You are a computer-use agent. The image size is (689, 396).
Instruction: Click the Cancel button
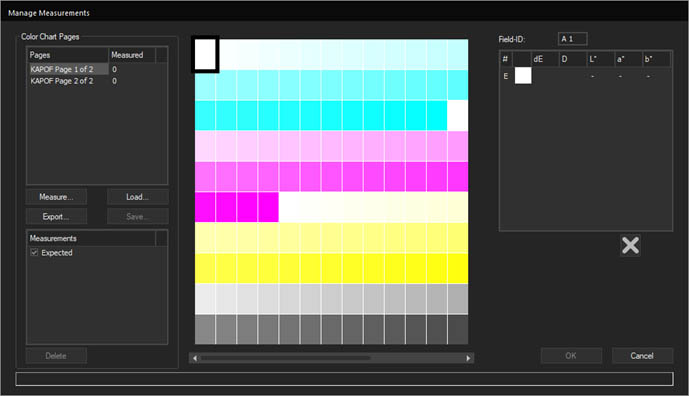(642, 356)
